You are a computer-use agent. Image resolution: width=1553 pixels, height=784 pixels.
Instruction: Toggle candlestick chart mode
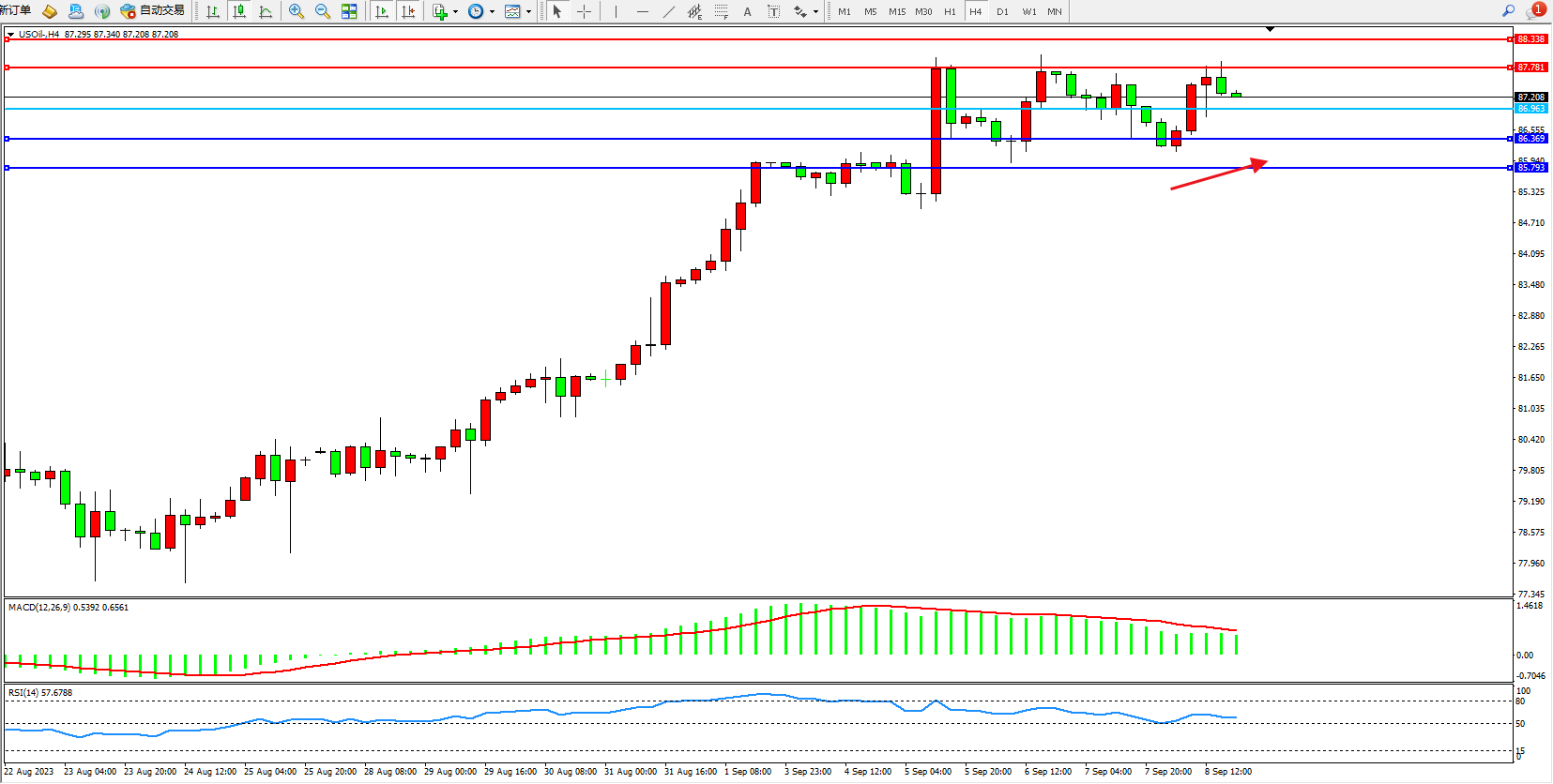[239, 11]
